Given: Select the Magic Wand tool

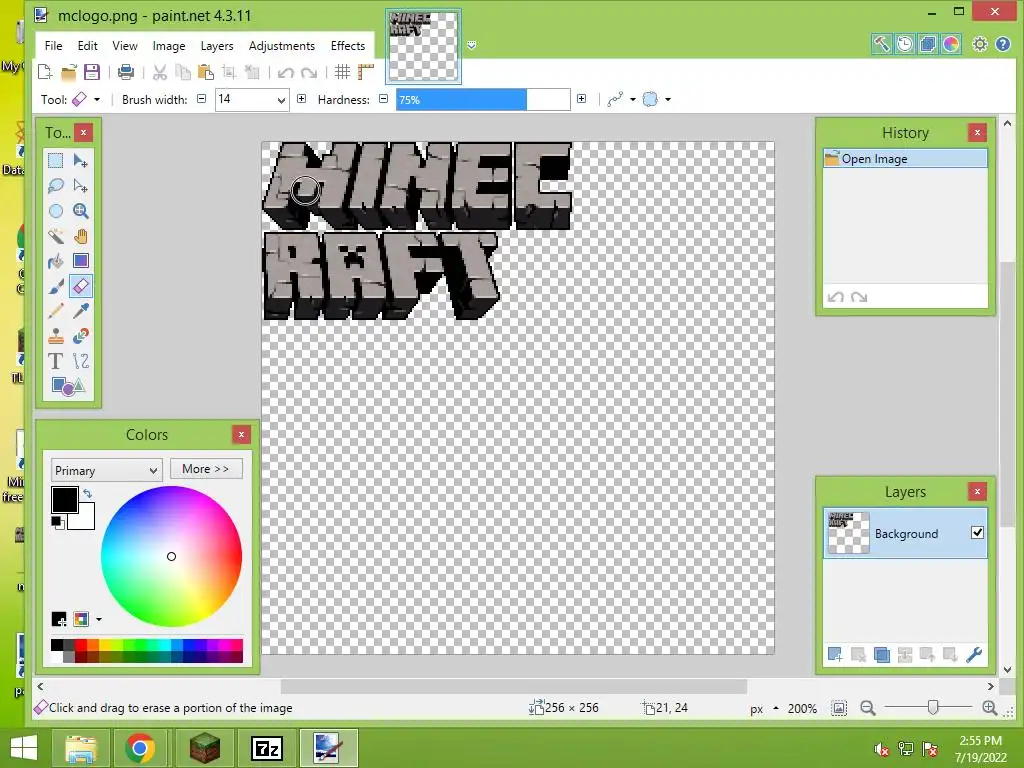Looking at the screenshot, I should [x=56, y=236].
